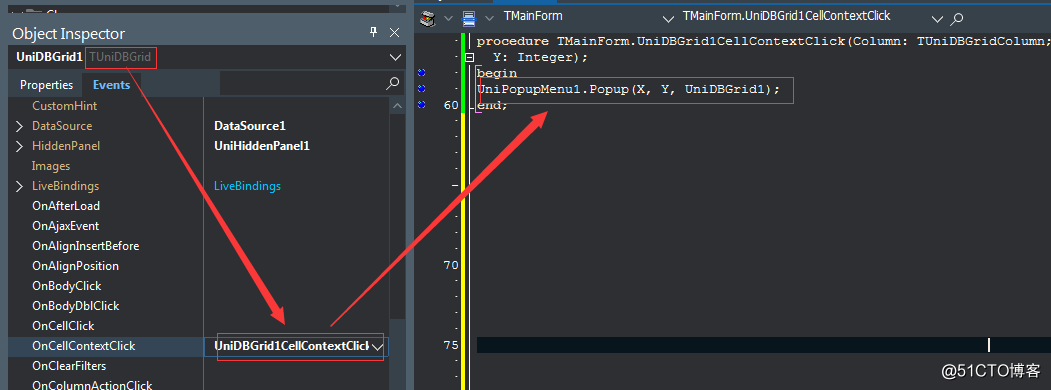This screenshot has width=1051, height=390.
Task: Open the UniDBGrid1 component selector dropdown
Action: point(395,58)
